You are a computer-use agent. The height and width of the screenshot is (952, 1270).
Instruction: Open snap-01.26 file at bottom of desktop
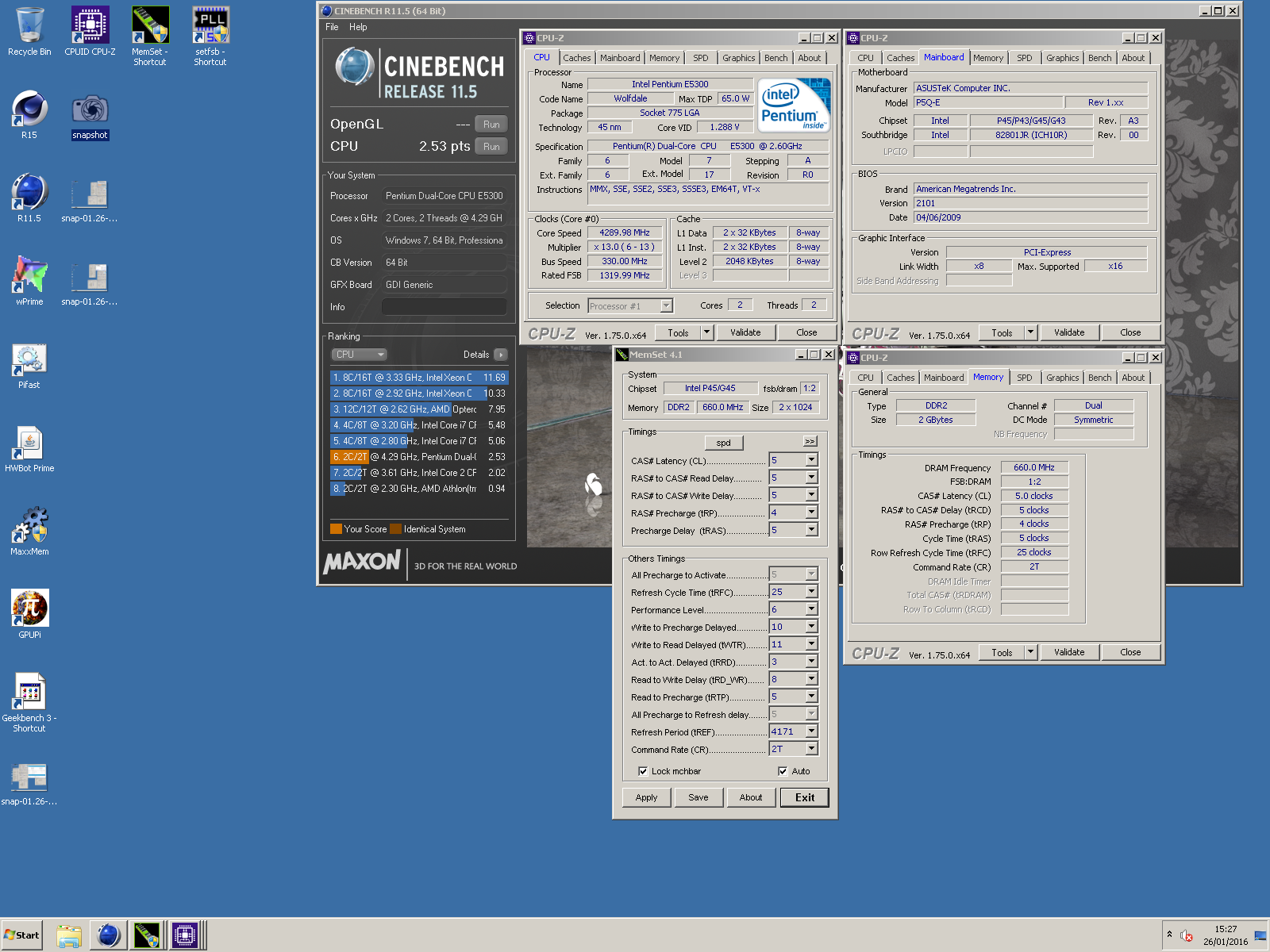click(x=29, y=784)
